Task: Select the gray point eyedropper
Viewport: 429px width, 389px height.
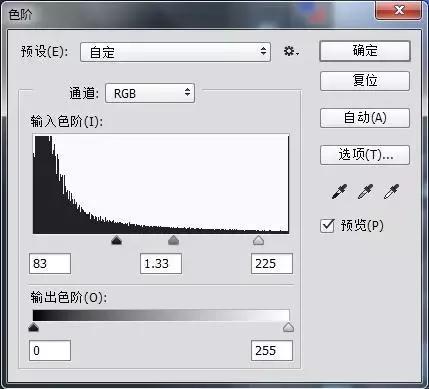Action: pos(365,192)
